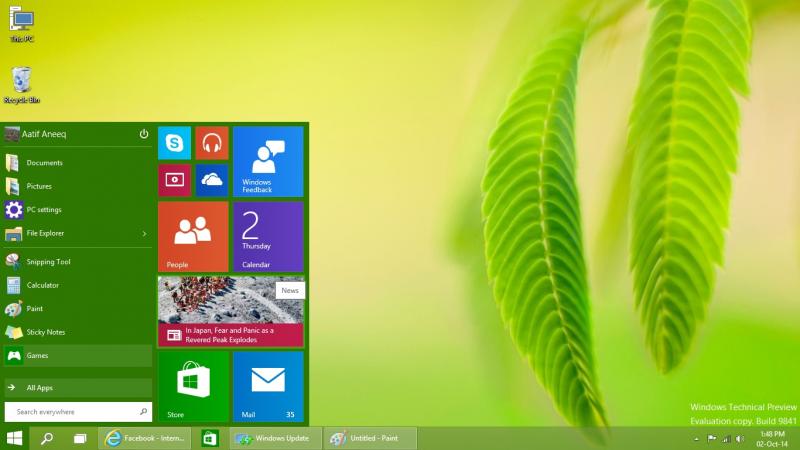
Task: Click the volume speaker tray icon
Action: (740, 438)
